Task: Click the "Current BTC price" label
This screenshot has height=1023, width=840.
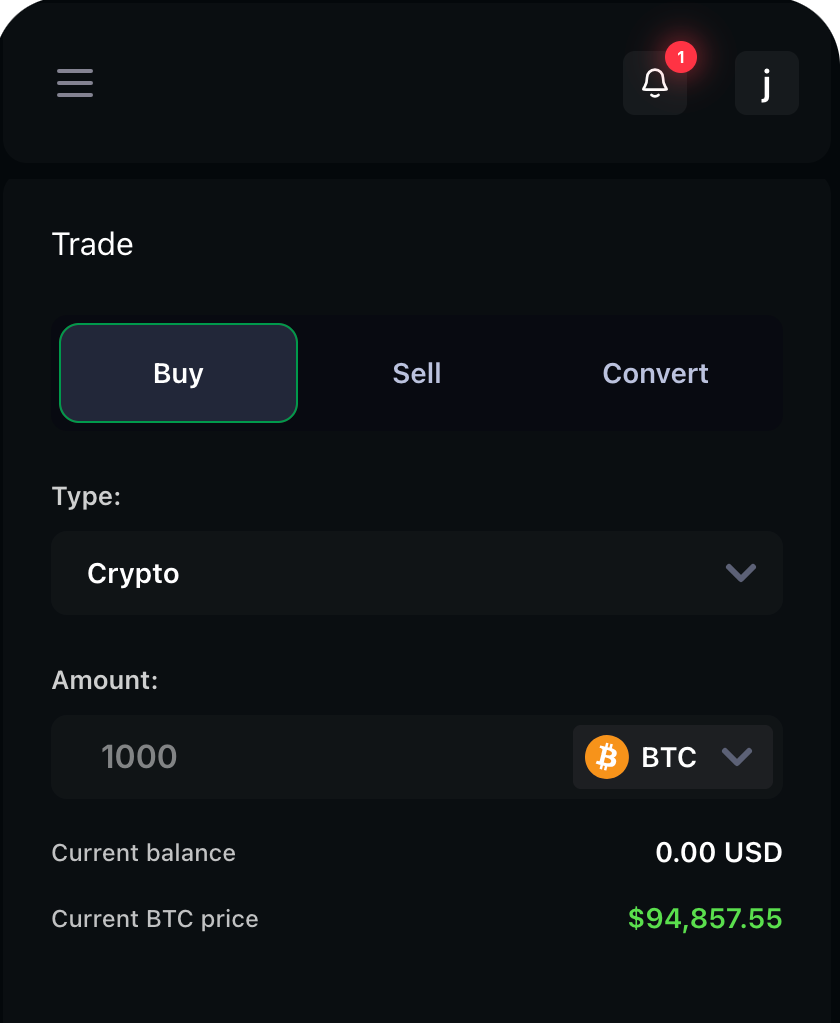Action: 155,919
